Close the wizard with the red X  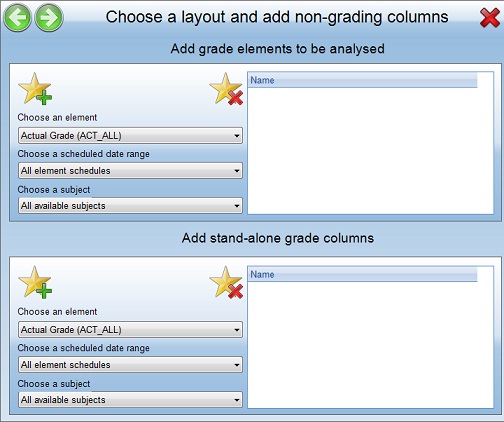click(489, 18)
